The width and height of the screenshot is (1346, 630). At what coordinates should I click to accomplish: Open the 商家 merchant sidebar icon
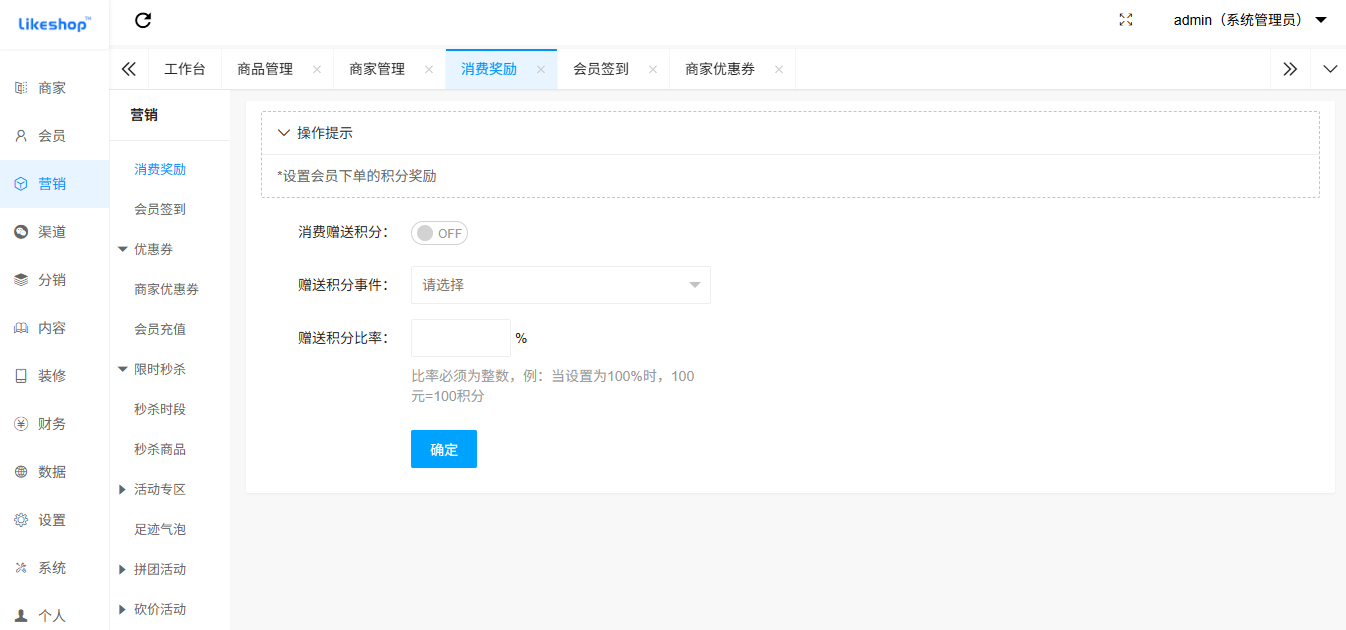[21, 88]
